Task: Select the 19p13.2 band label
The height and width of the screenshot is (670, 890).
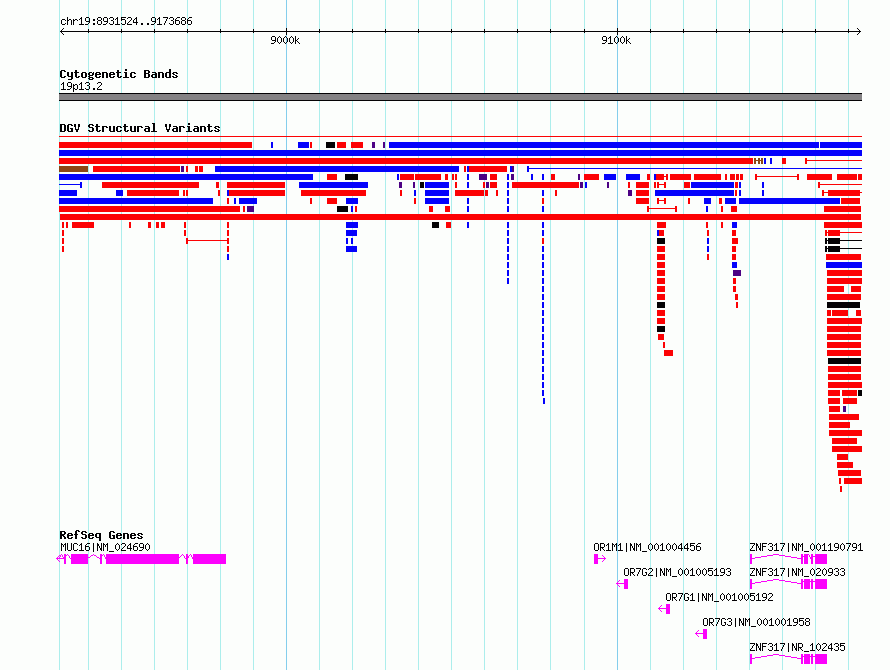Action: click(81, 86)
